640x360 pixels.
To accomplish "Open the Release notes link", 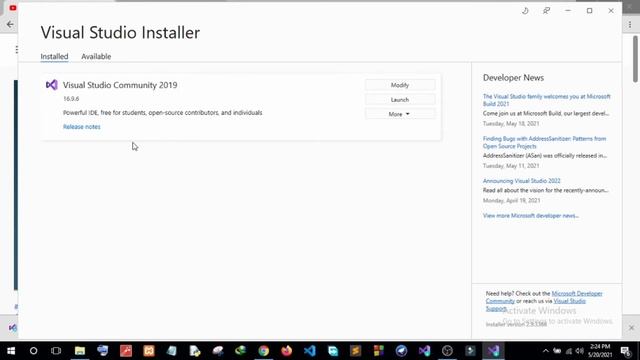I will pos(82,127).
